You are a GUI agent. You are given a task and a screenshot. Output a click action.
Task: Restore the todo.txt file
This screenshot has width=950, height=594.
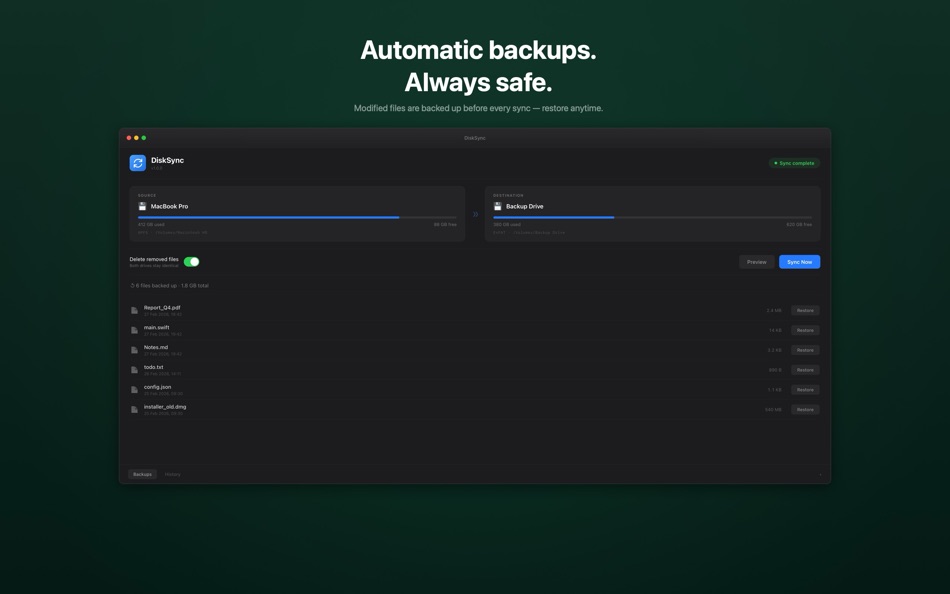tap(805, 370)
